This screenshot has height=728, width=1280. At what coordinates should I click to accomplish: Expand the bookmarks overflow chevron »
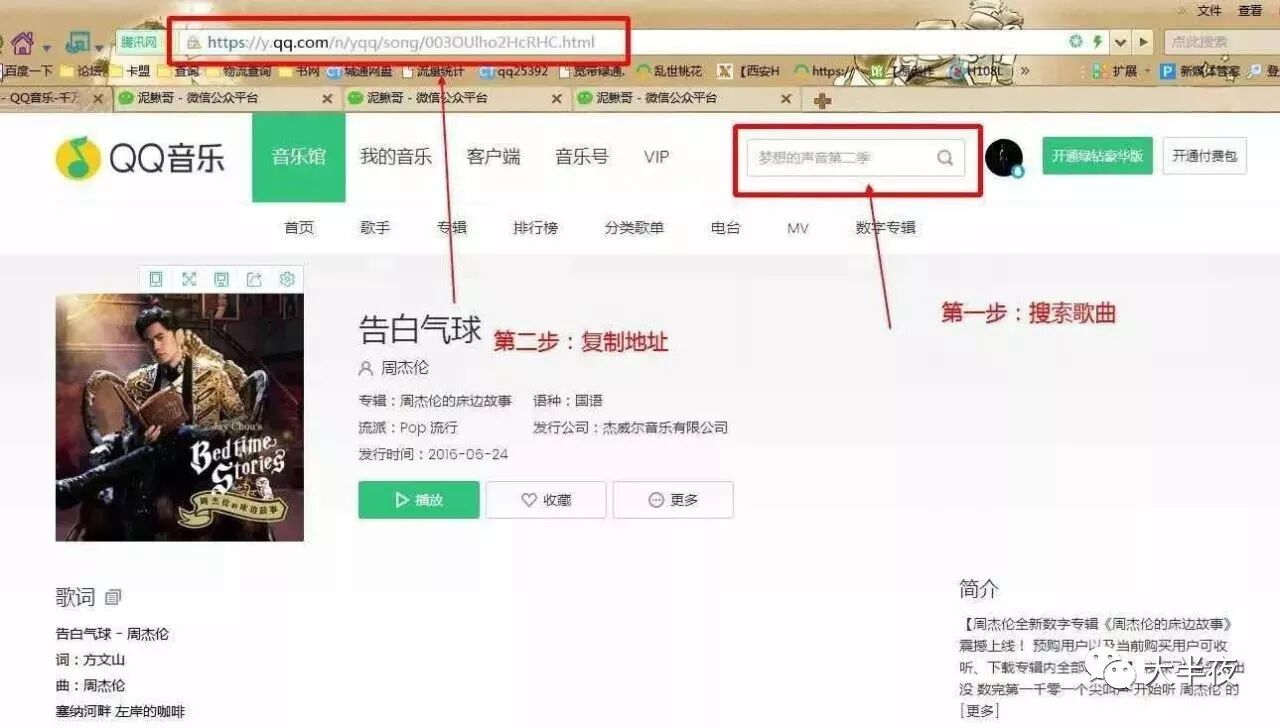pyautogui.click(x=1023, y=71)
